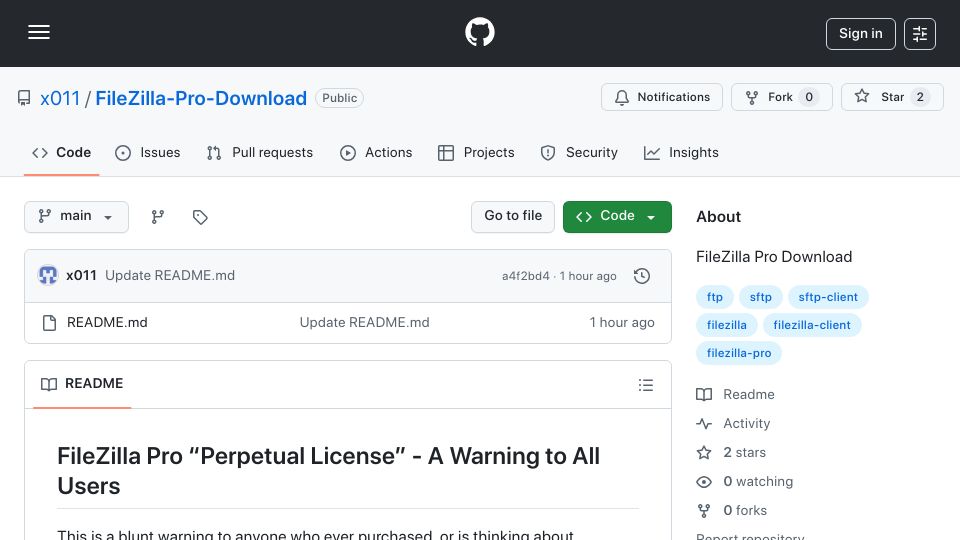Viewport: 960px width, 540px height.
Task: Fork this repository
Action: coord(781,97)
